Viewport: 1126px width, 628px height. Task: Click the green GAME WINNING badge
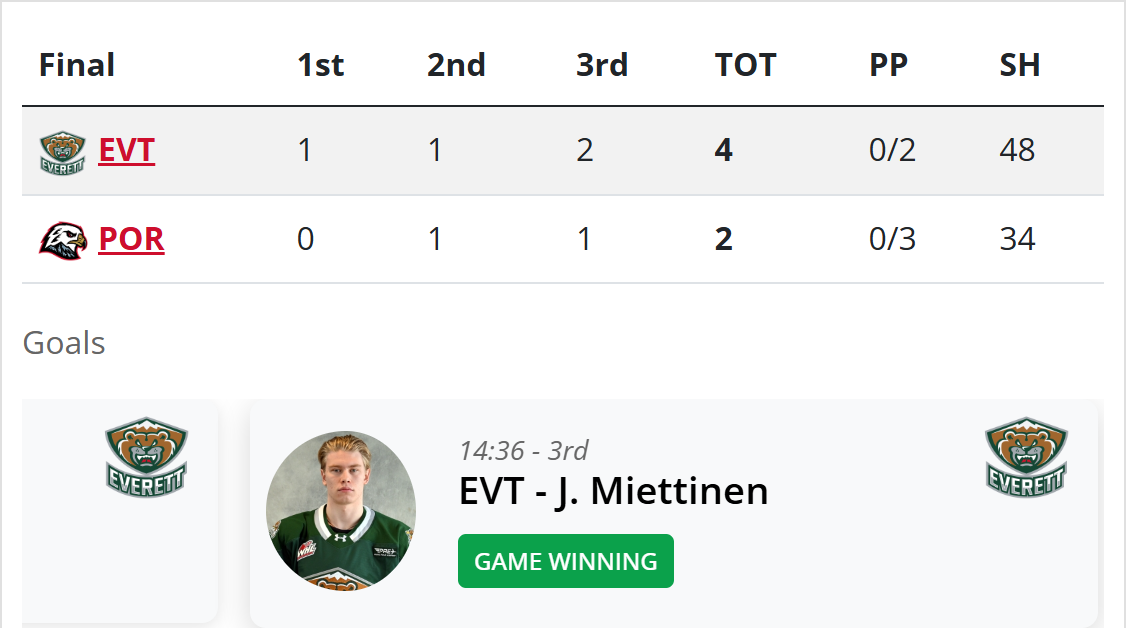pyautogui.click(x=565, y=561)
